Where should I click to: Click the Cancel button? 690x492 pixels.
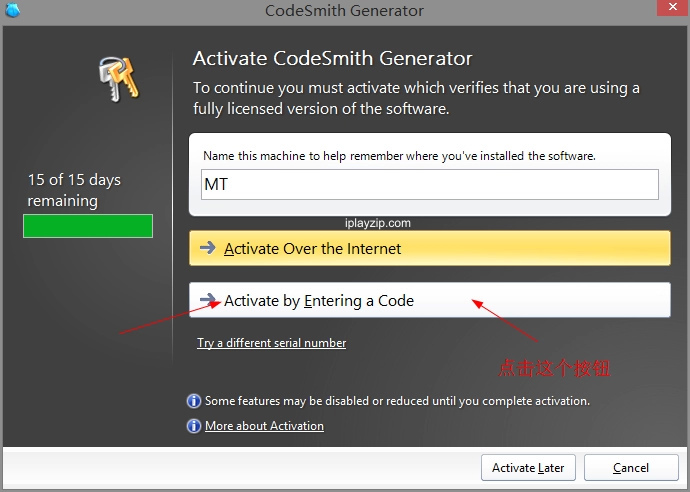(x=631, y=467)
